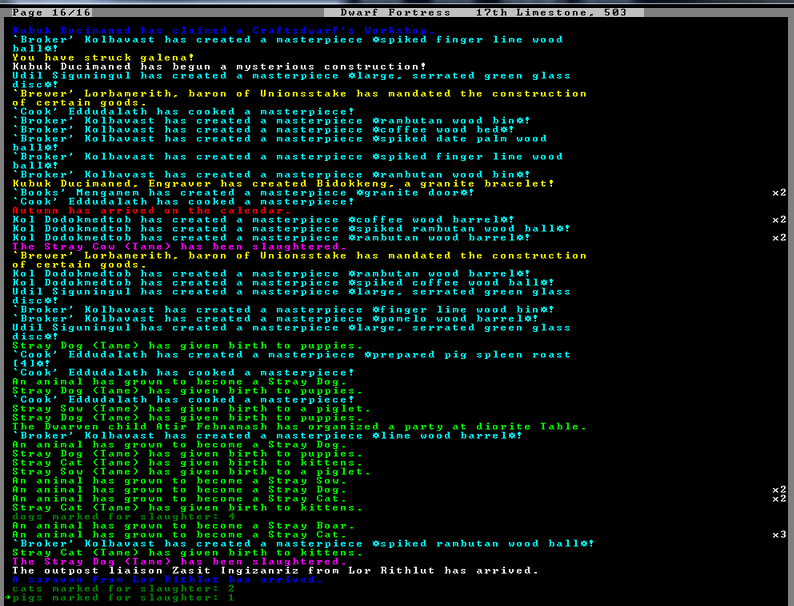Image resolution: width=794 pixels, height=606 pixels.
Task: Select the 'spiked date palm wood ball' announcement
Action: 280,143
